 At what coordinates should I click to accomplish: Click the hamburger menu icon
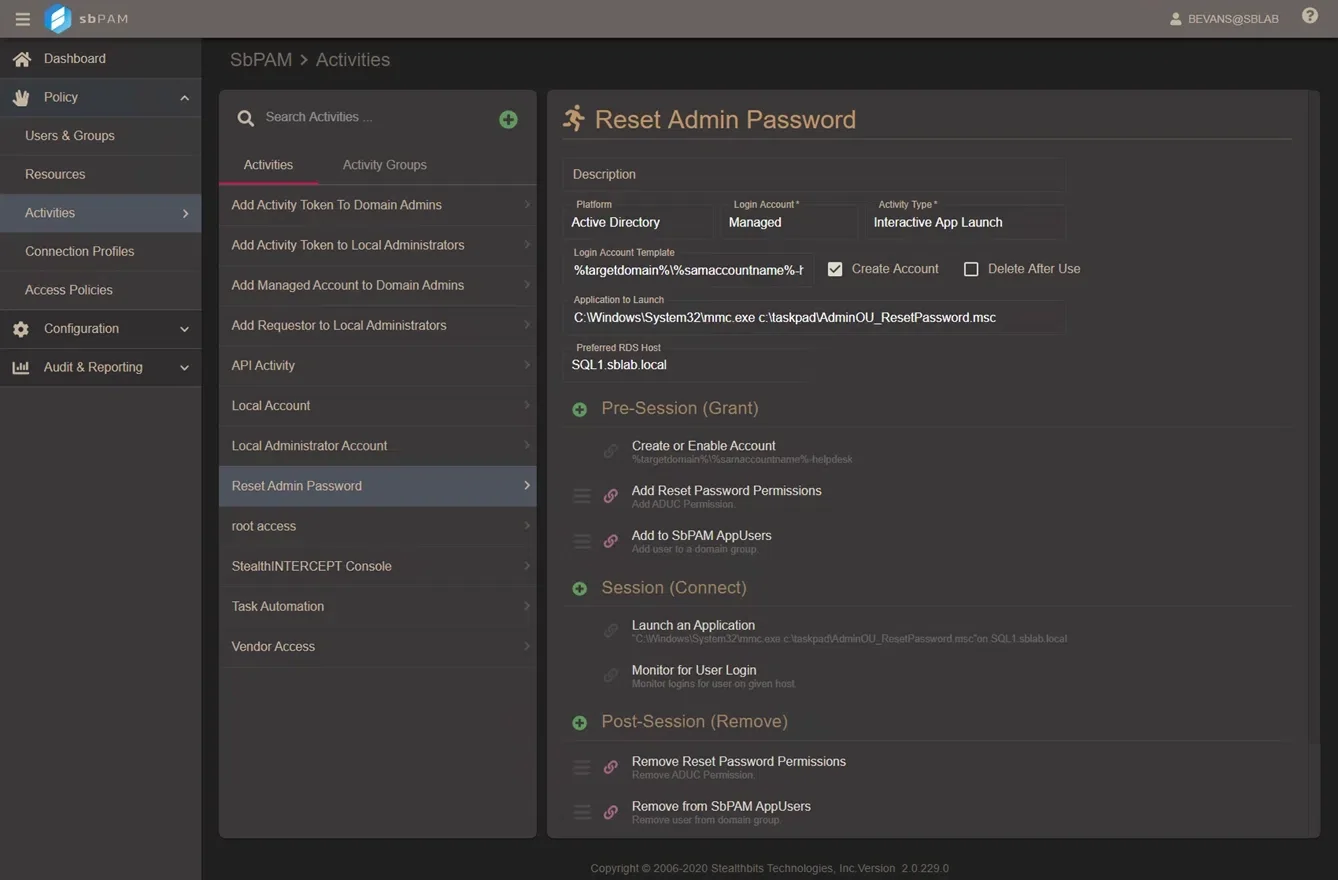22,19
